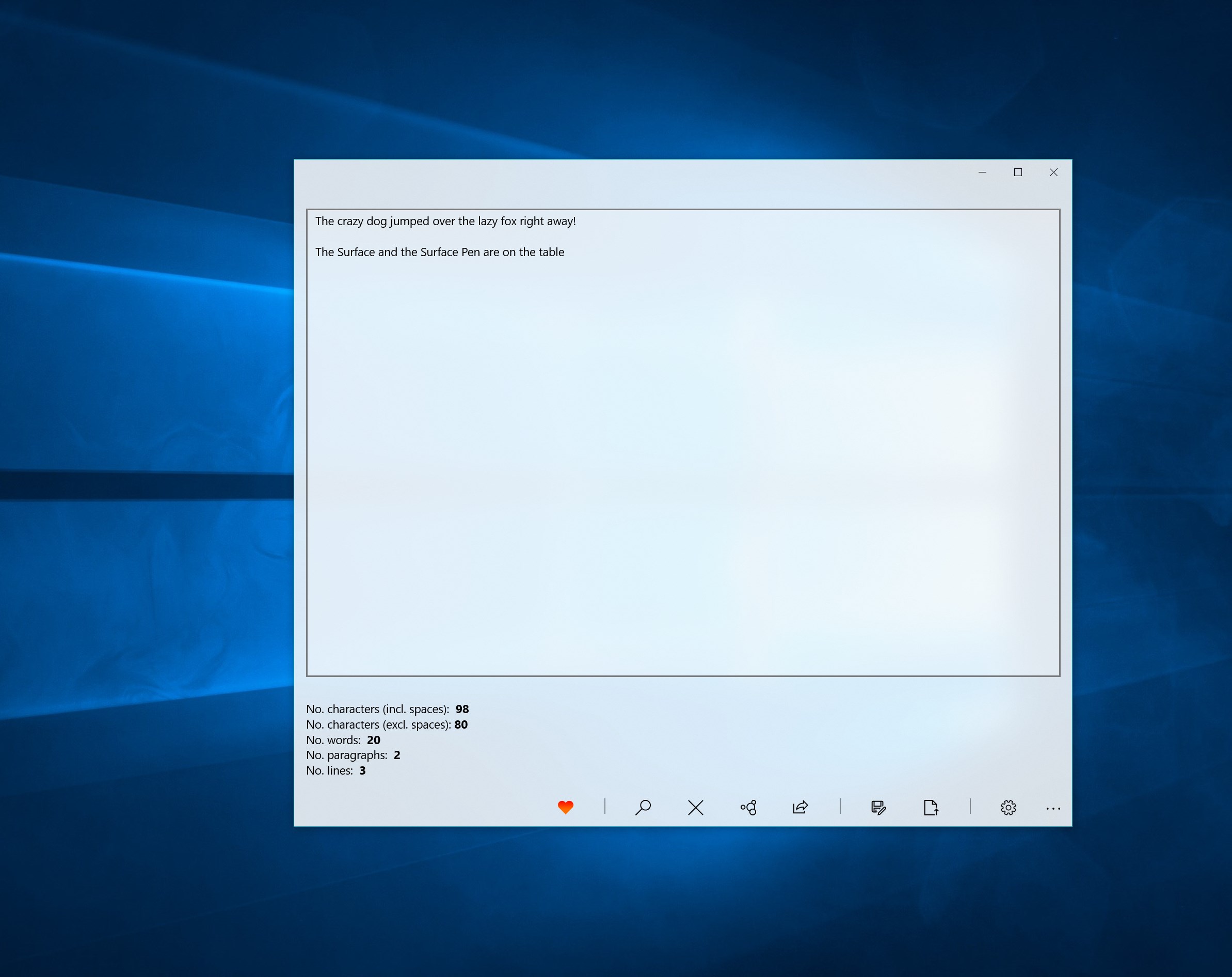The width and height of the screenshot is (1232, 977).
Task: Click the red heart icon
Action: [x=565, y=807]
